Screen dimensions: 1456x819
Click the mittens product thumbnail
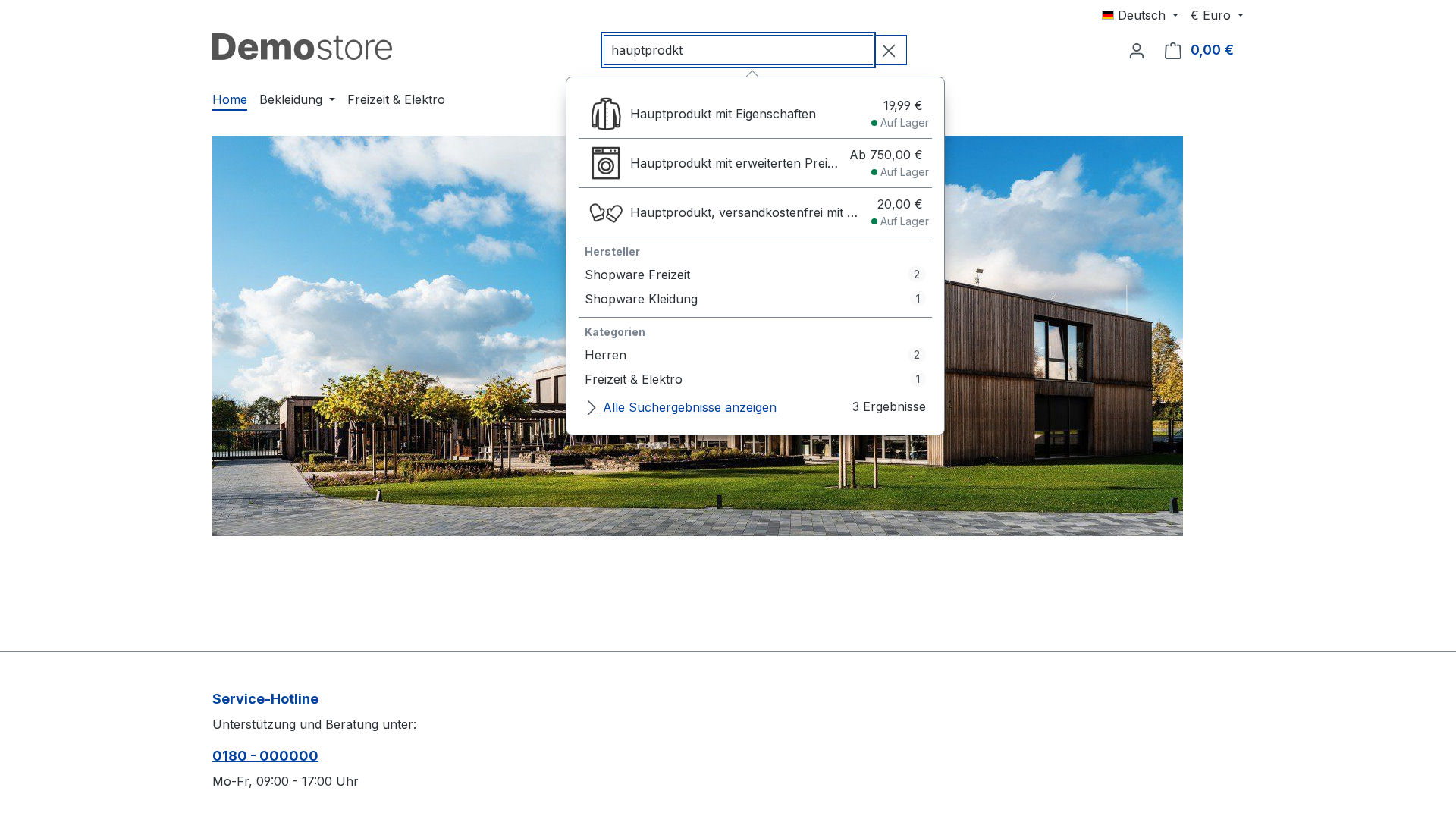click(x=606, y=212)
